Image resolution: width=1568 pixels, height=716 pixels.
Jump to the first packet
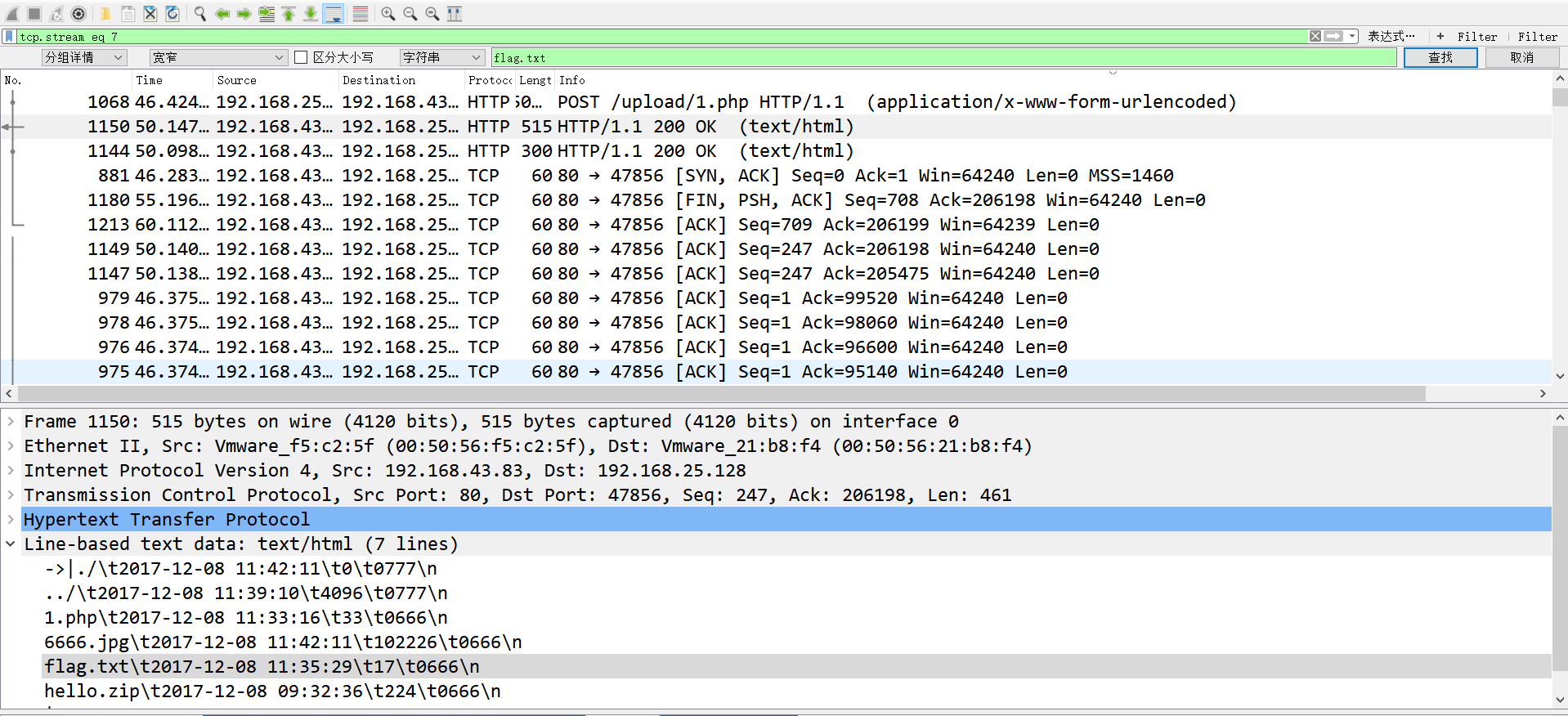pos(289,14)
